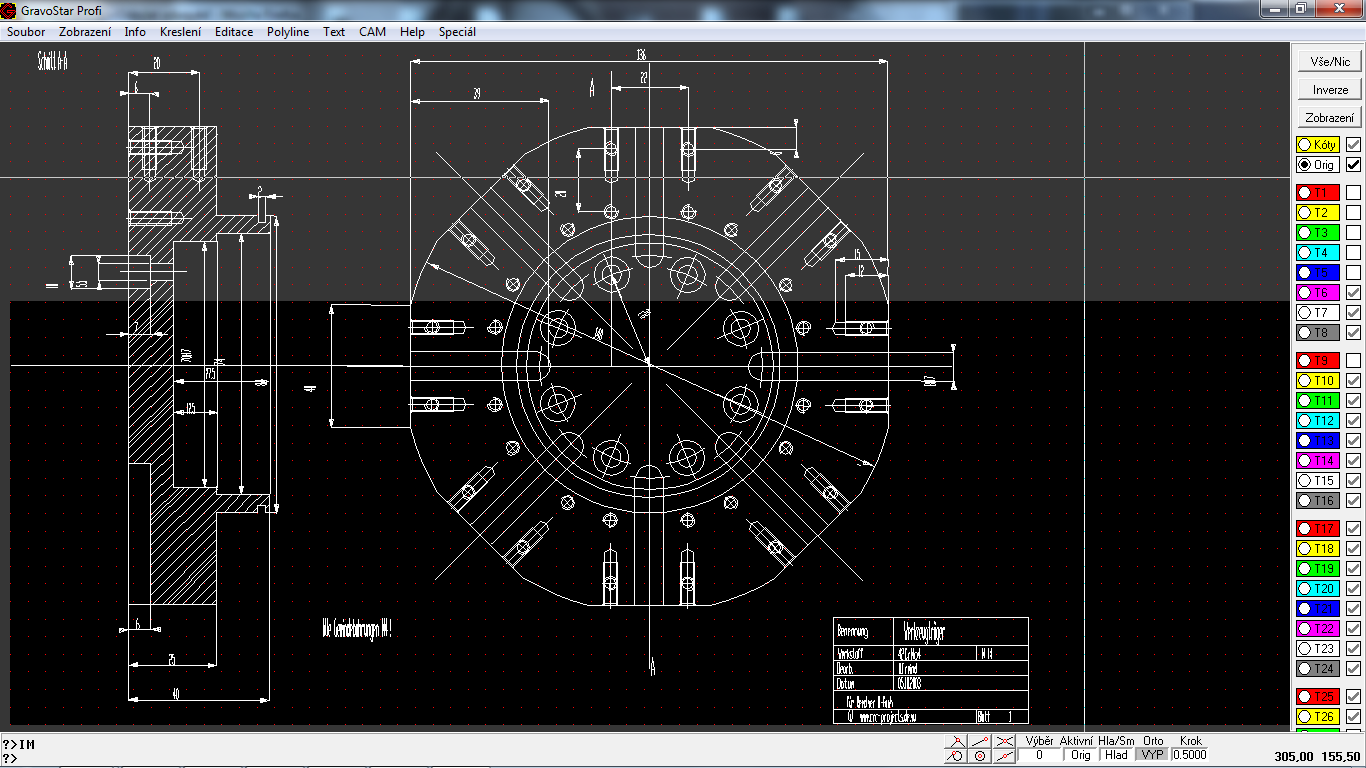Expand the Soubor menu
The width and height of the screenshot is (1366, 768).
tap(26, 32)
